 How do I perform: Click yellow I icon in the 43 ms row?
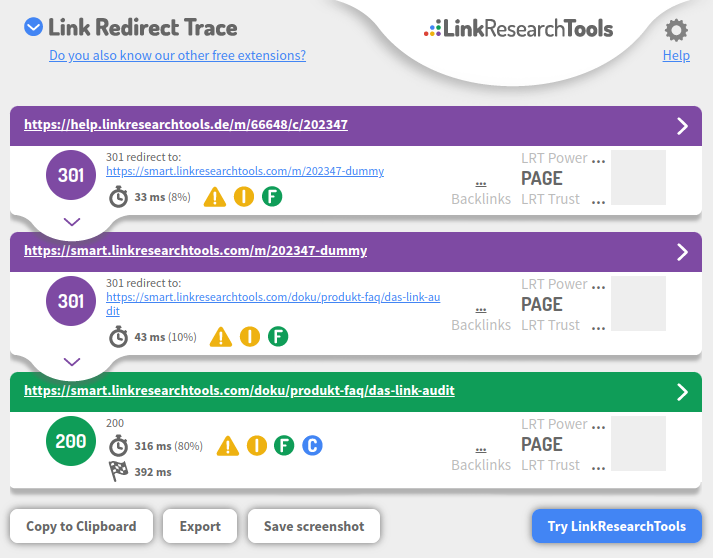point(250,337)
